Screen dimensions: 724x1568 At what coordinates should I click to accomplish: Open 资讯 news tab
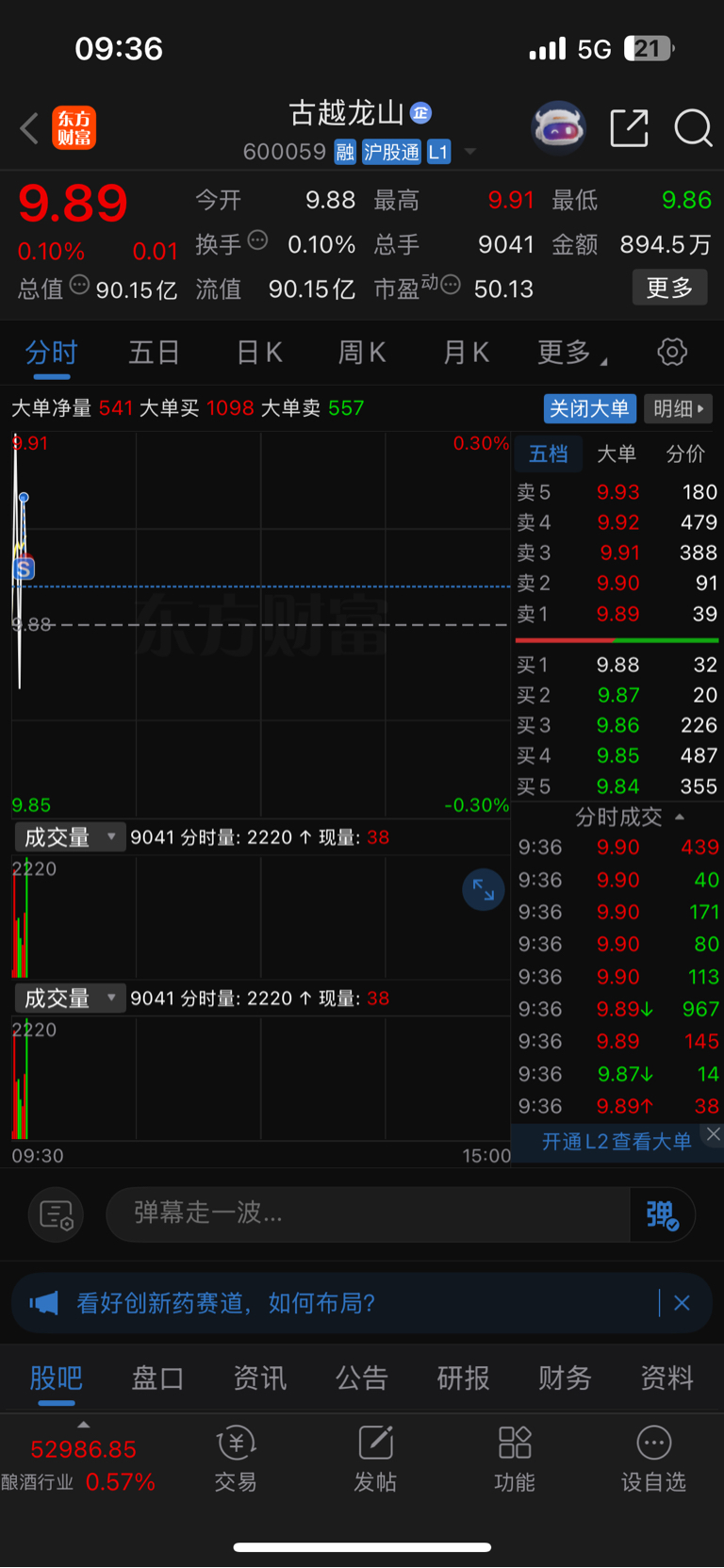click(259, 1378)
